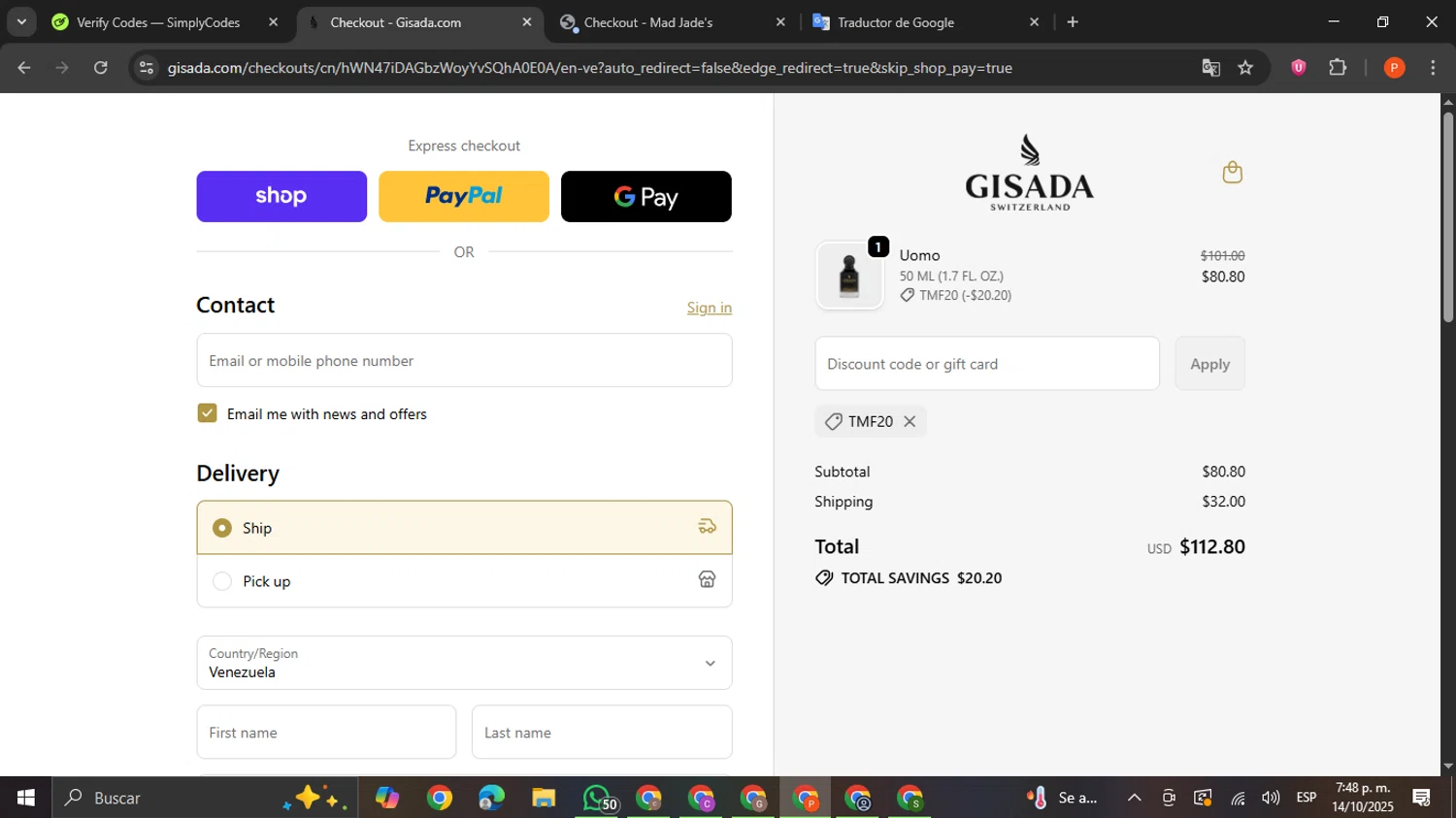Screen dimensions: 1456x818
Task: Click the Buscar taskbar search box
Action: pos(204,798)
